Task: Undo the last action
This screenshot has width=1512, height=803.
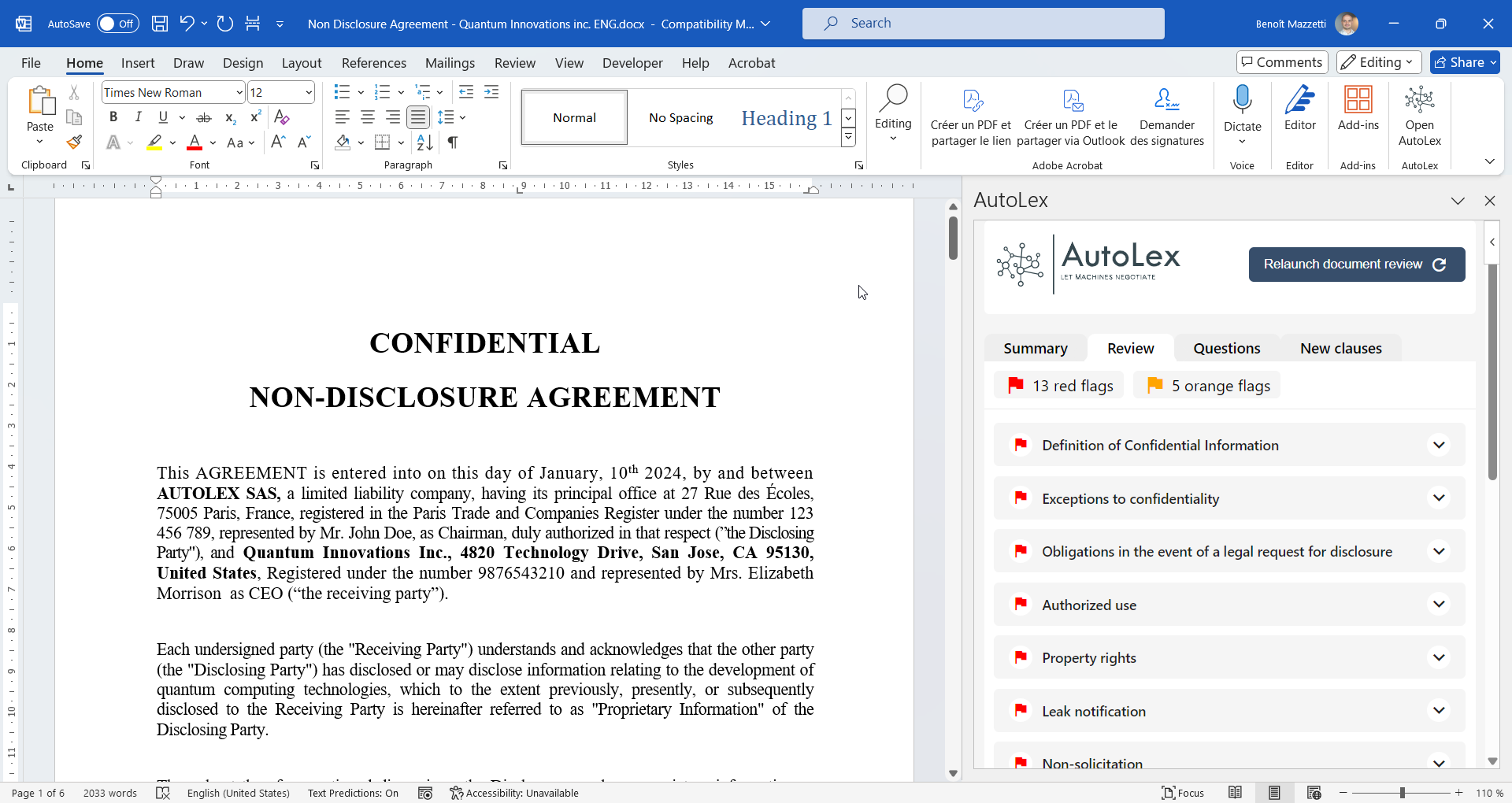Action: pyautogui.click(x=187, y=24)
